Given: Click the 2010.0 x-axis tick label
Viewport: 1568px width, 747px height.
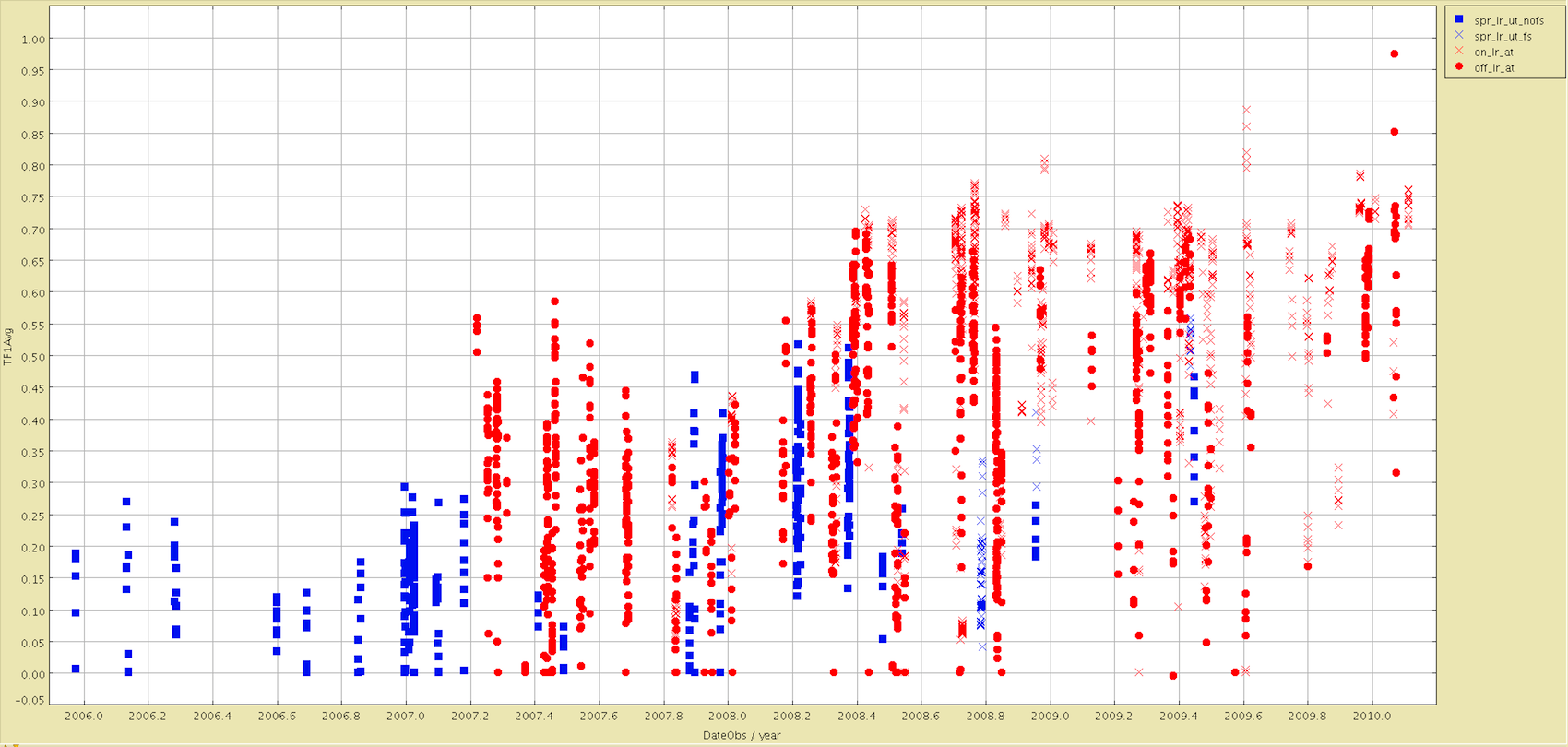Looking at the screenshot, I should click(x=1372, y=716).
